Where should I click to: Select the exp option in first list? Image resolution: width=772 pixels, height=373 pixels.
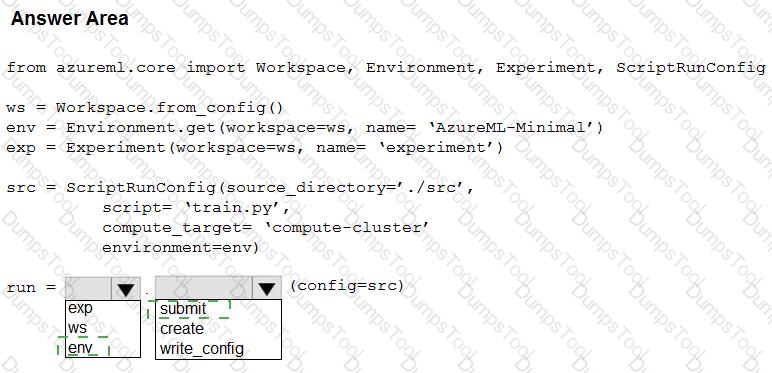point(80,309)
